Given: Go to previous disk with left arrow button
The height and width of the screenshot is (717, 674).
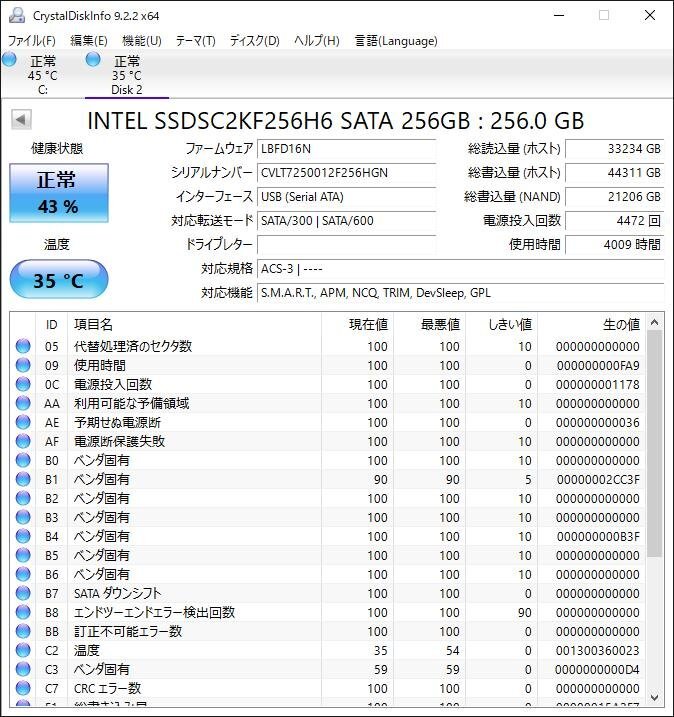Looking at the screenshot, I should point(21,120).
